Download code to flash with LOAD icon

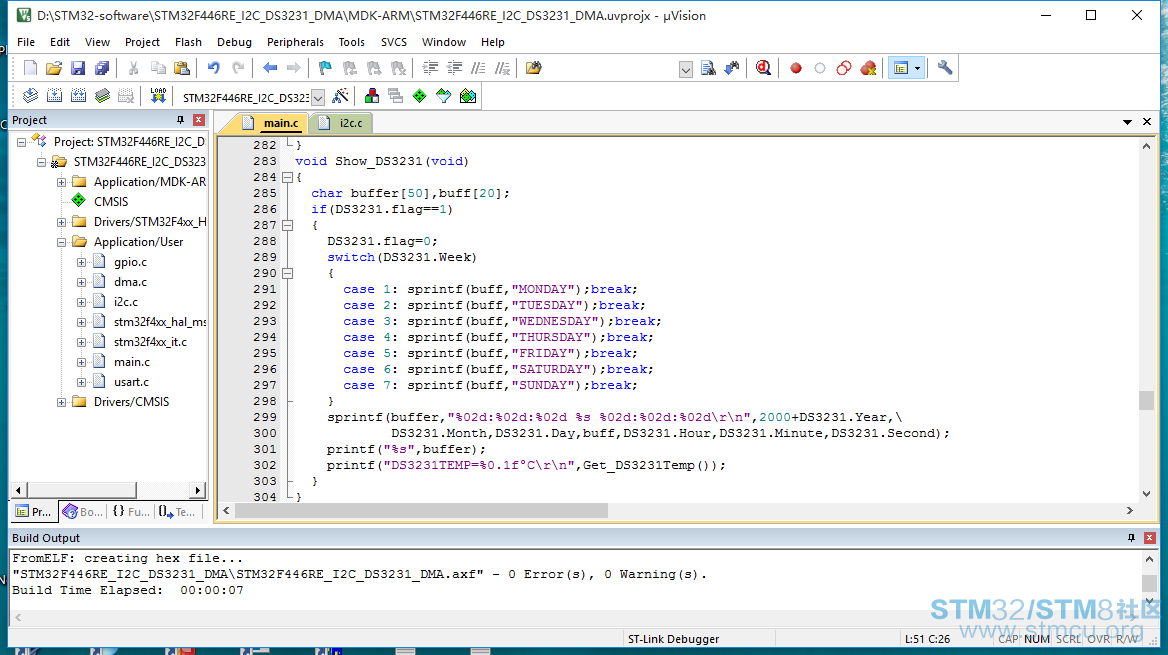(x=158, y=96)
